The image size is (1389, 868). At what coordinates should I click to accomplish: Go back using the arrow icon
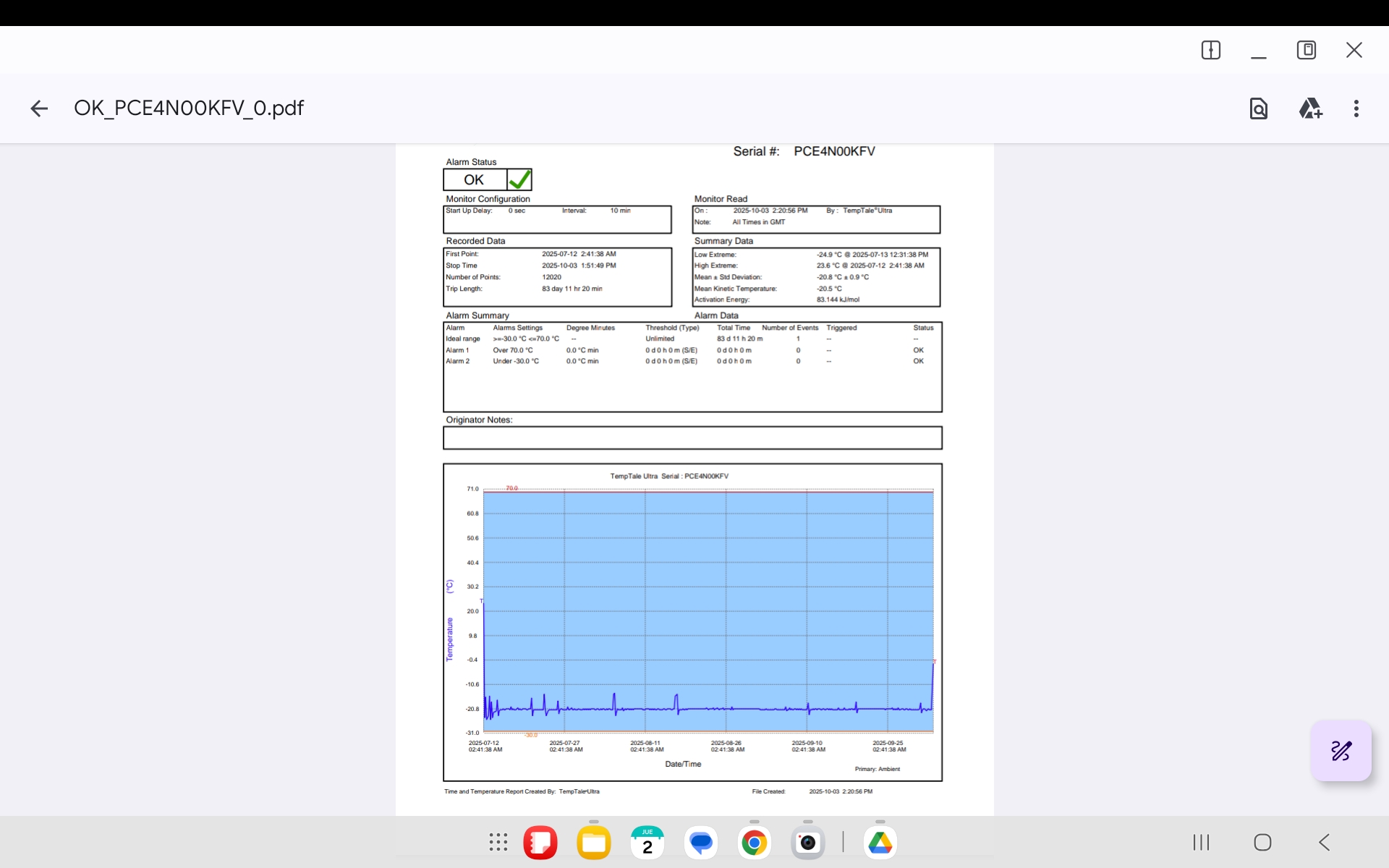pyautogui.click(x=39, y=109)
